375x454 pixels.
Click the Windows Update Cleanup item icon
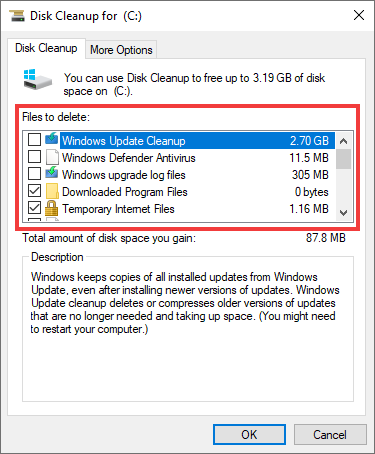click(52, 139)
